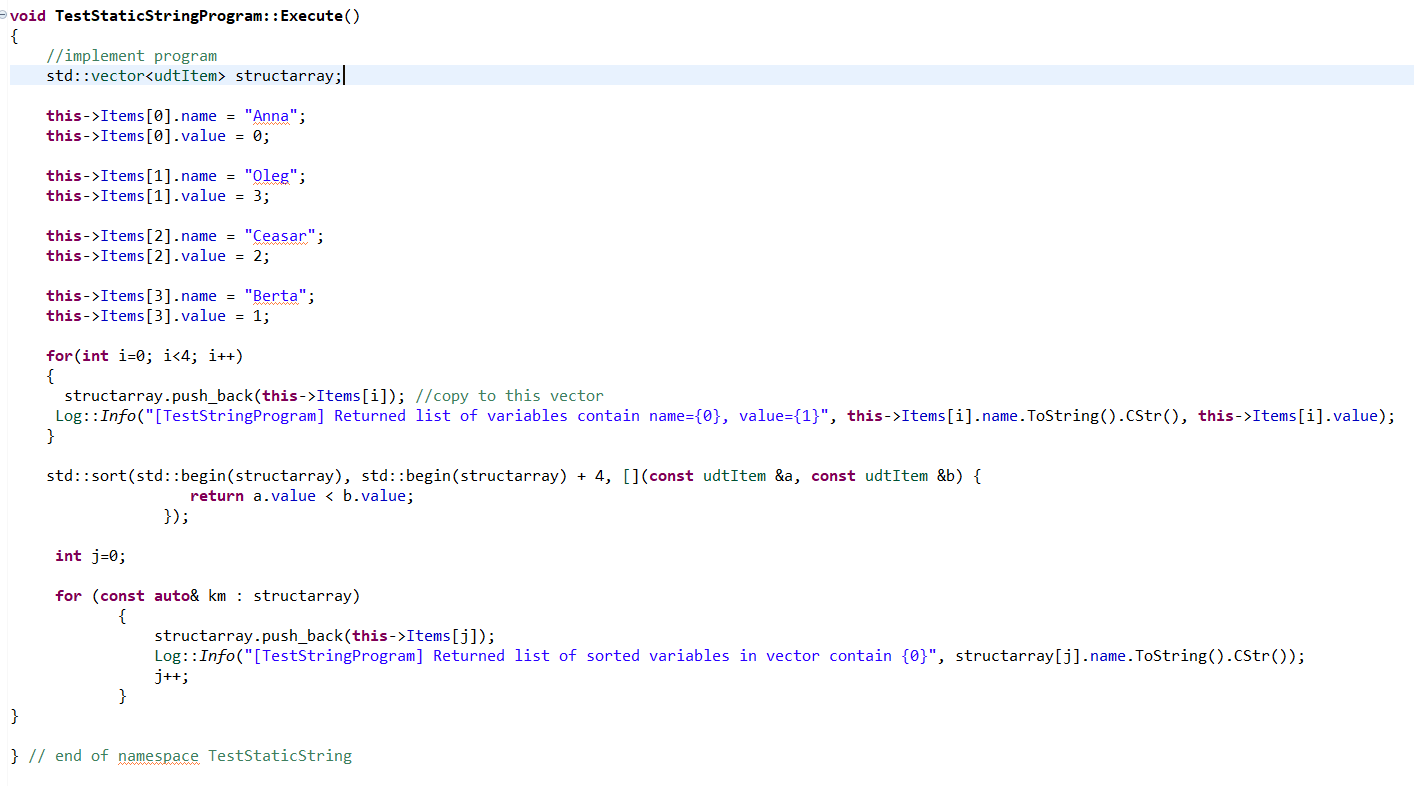1414x786 pixels.
Task: Click underlined namespace word in closing comment
Action: coord(158,756)
